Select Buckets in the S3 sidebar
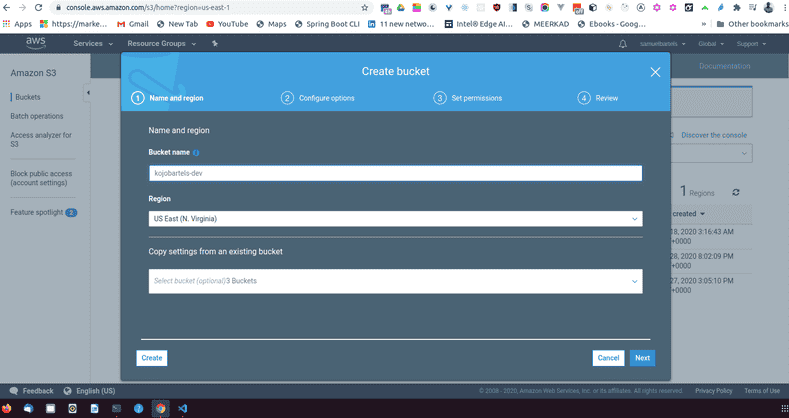 [x=28, y=97]
